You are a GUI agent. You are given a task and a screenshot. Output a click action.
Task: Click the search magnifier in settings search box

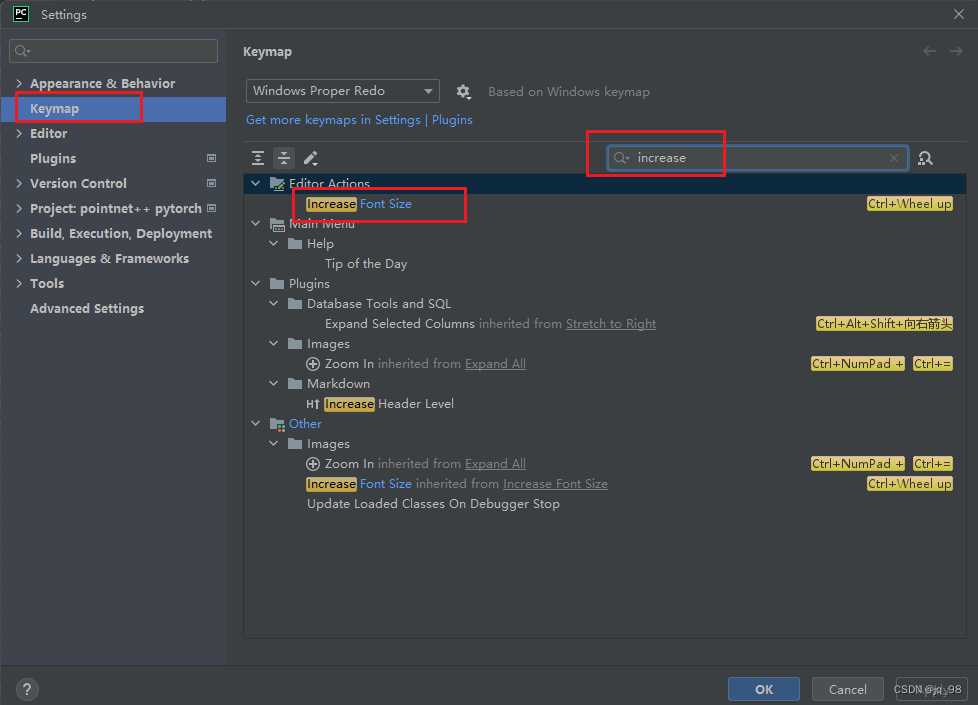[22, 51]
